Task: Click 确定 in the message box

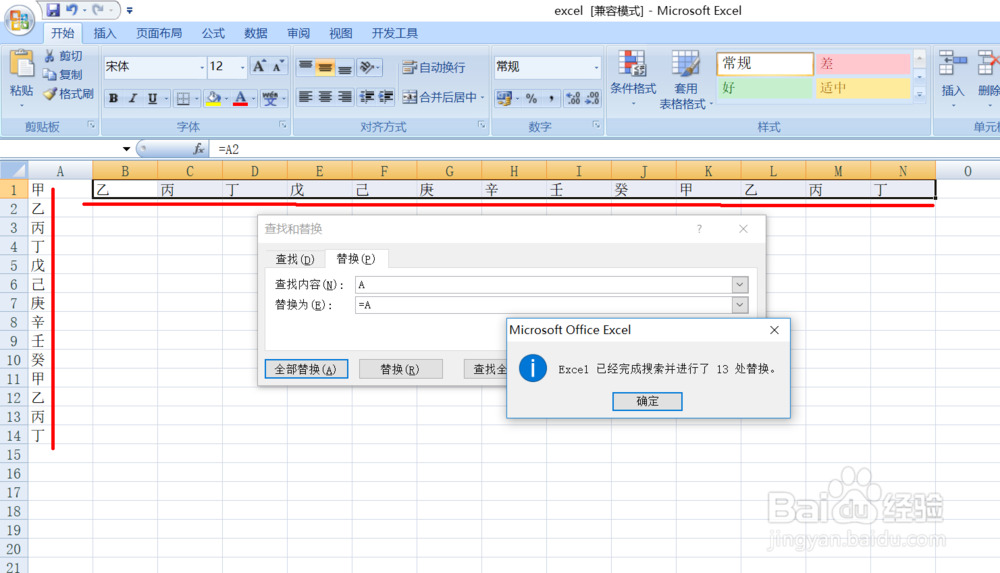Action: [x=647, y=401]
